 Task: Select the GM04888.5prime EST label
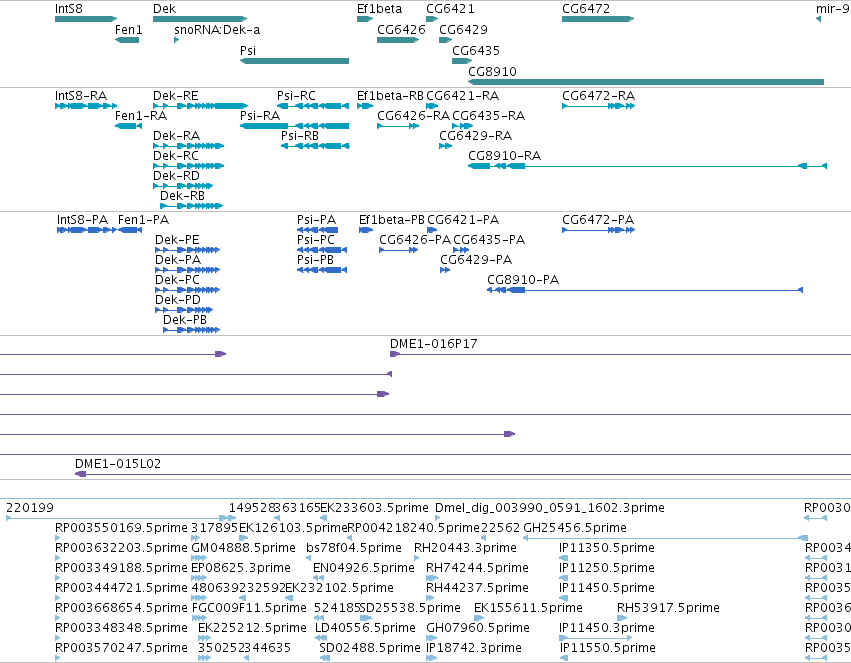(244, 548)
